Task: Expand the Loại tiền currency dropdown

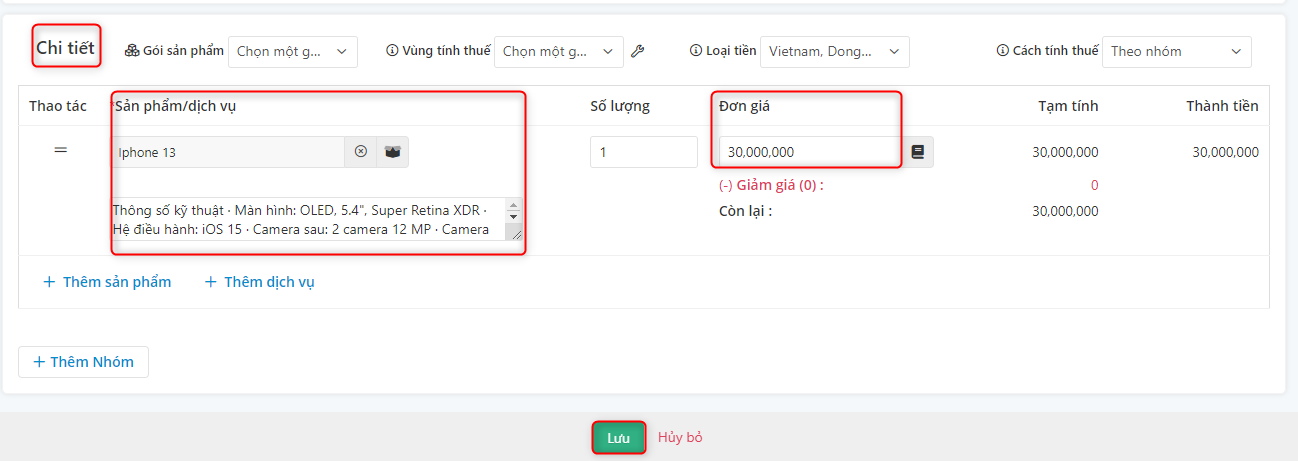Action: [835, 51]
